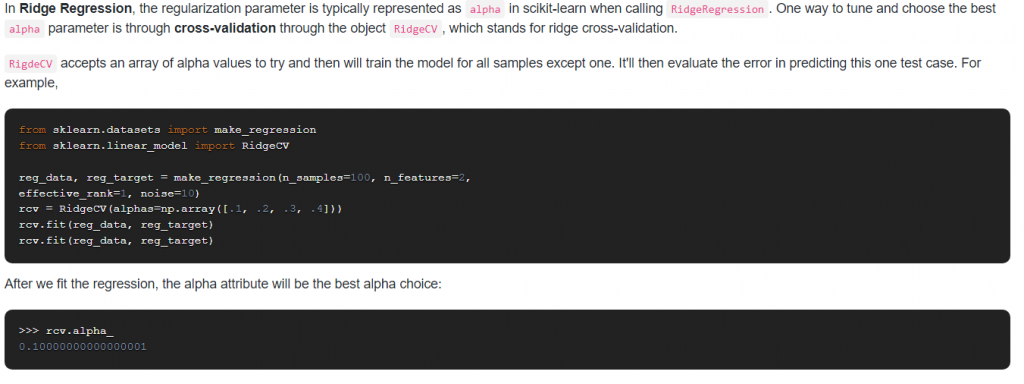Screen dimensions: 1024x384
Task: Click the output value 0.1000000000000001
Action: coord(83,346)
